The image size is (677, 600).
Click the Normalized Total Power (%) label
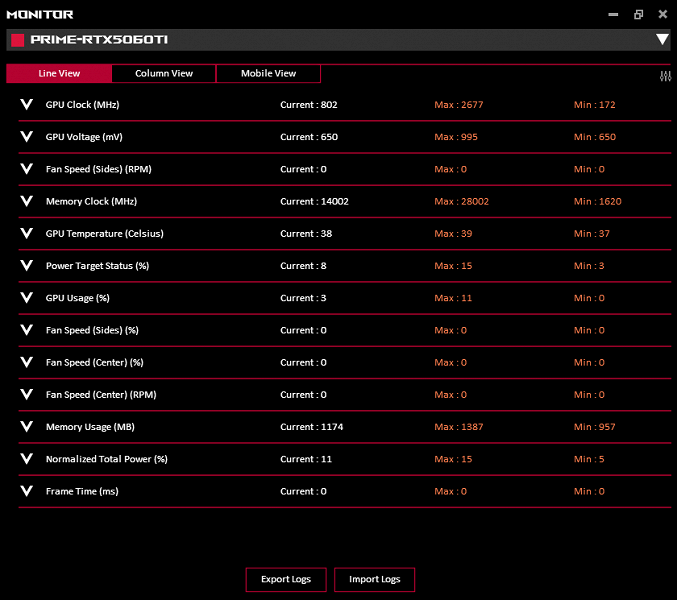(x=107, y=459)
